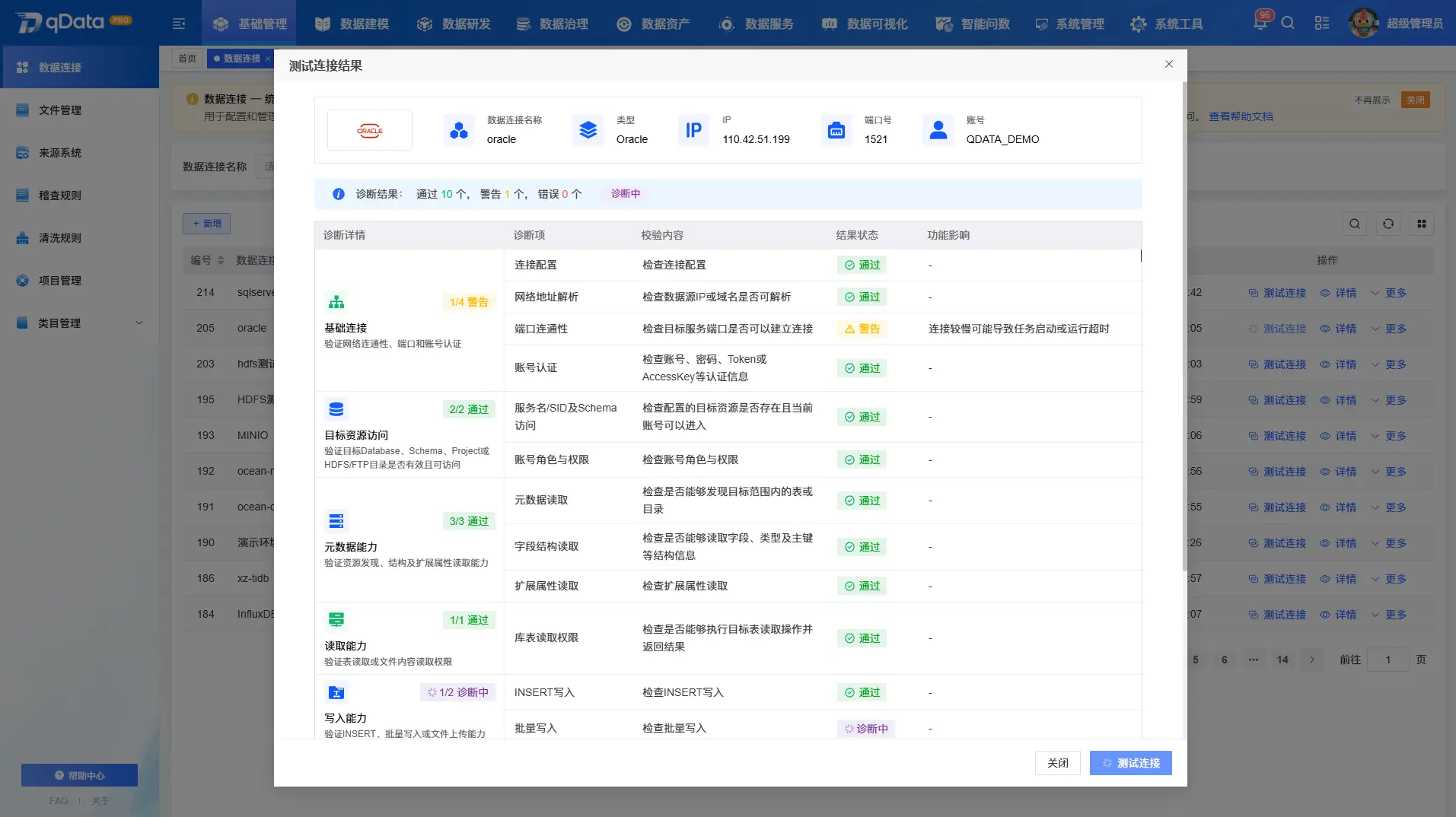Open the 查看帮助文档 link
The height and width of the screenshot is (817, 1456).
click(x=1241, y=116)
